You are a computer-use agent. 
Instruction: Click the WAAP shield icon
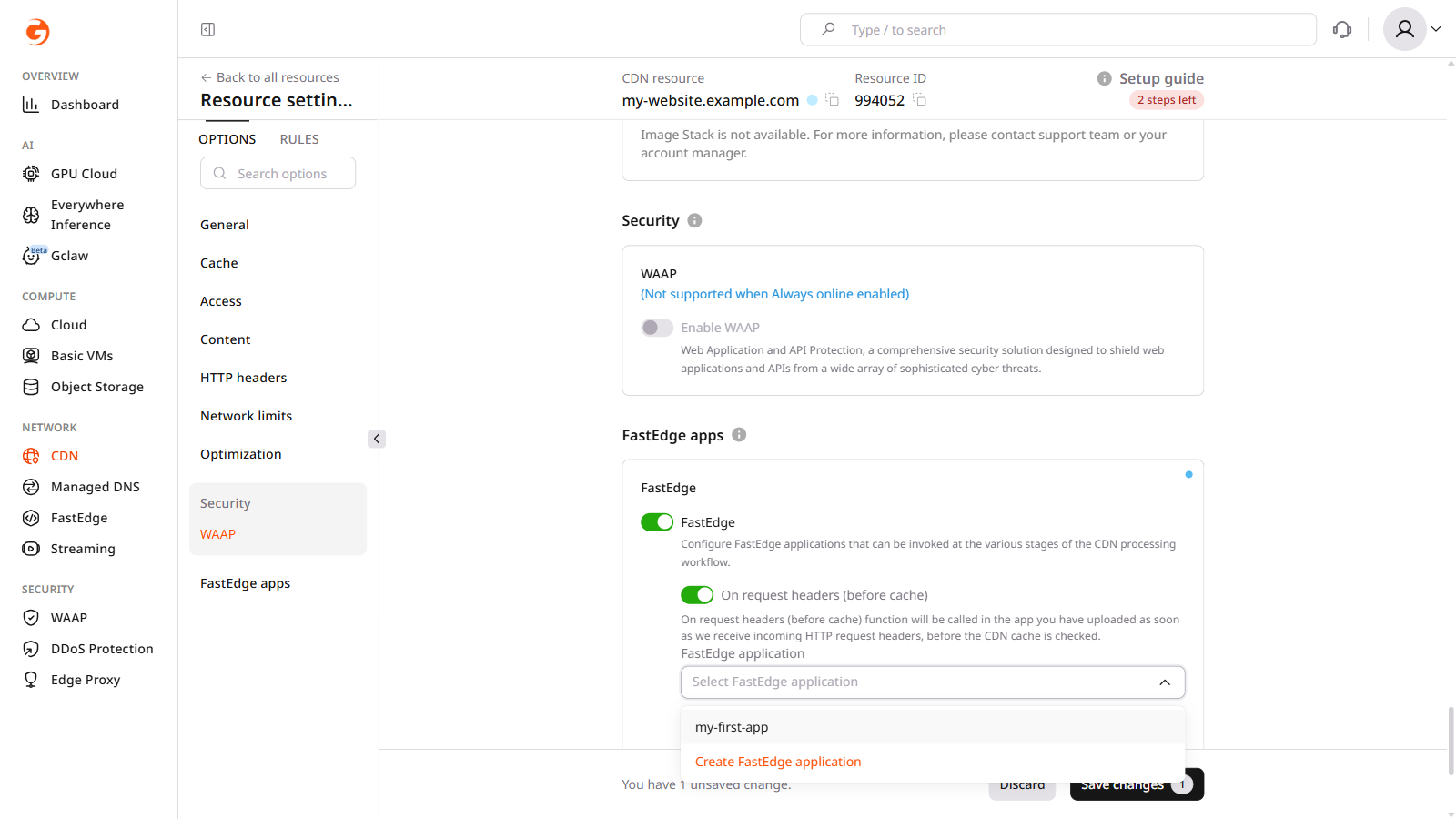31,618
